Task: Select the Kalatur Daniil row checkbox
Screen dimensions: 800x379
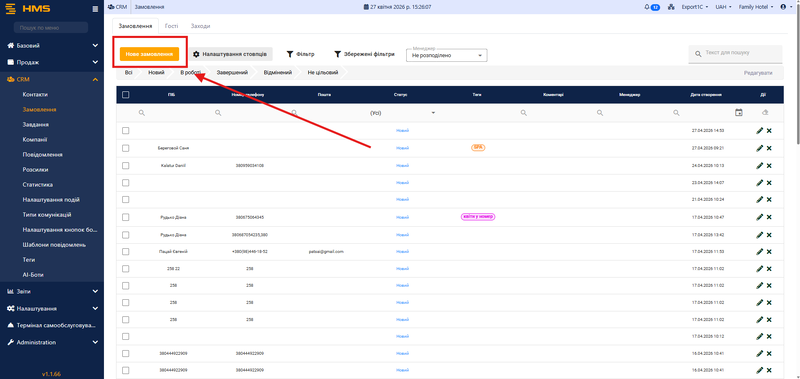Action: 126,165
